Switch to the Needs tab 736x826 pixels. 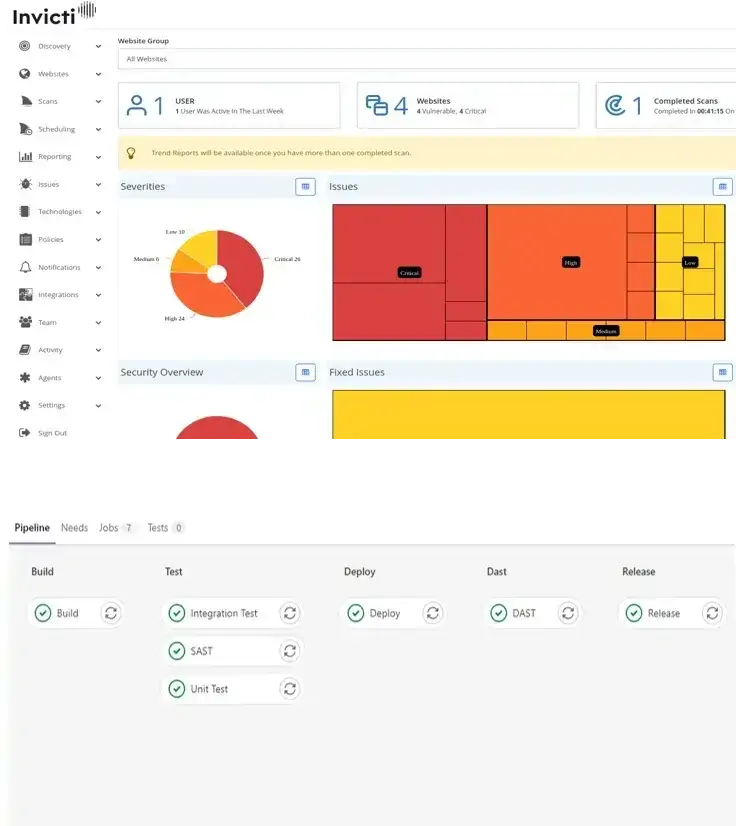tap(74, 528)
